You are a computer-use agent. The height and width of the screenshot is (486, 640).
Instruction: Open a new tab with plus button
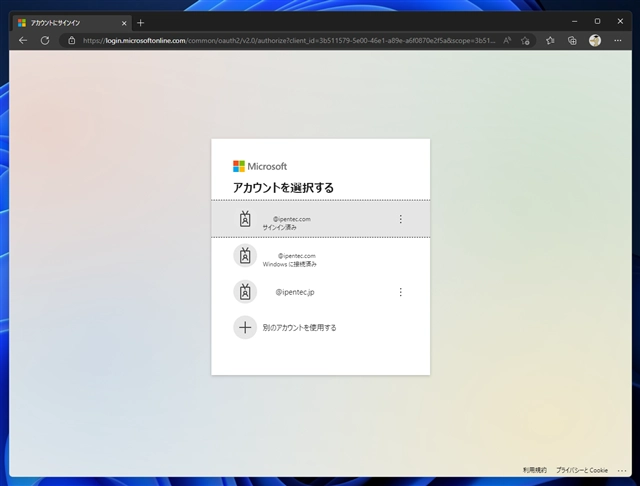[x=140, y=23]
